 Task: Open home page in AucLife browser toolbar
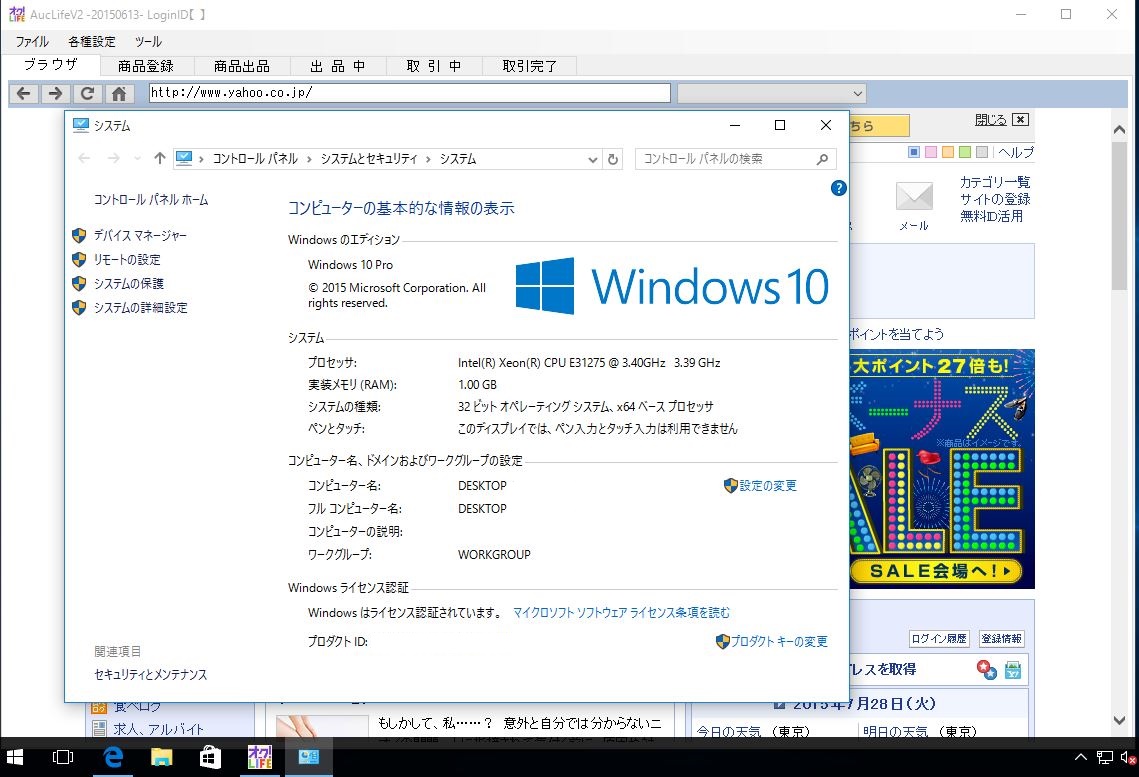coord(119,93)
